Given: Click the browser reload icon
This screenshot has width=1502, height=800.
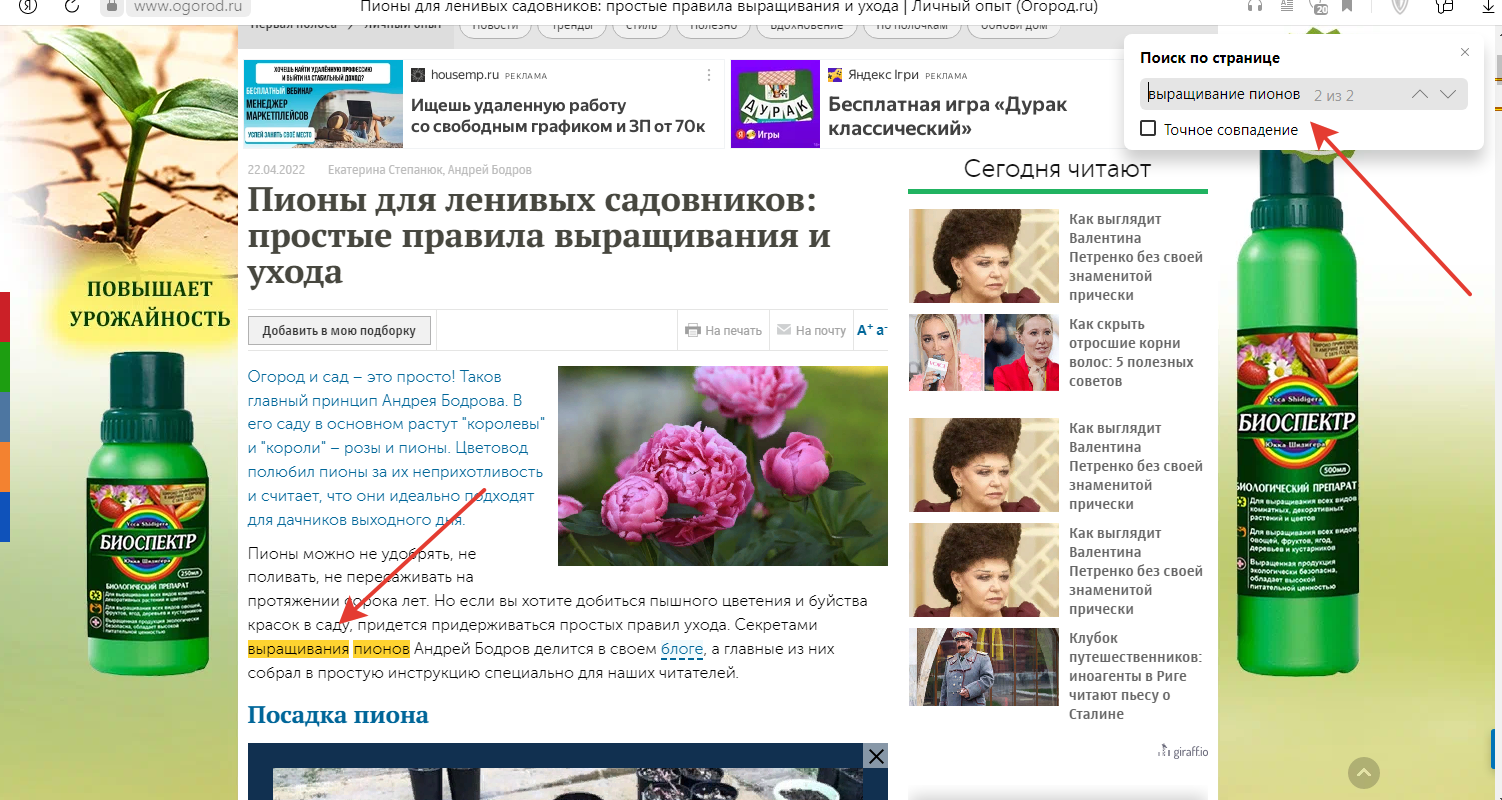Looking at the screenshot, I should pyautogui.click(x=72, y=6).
